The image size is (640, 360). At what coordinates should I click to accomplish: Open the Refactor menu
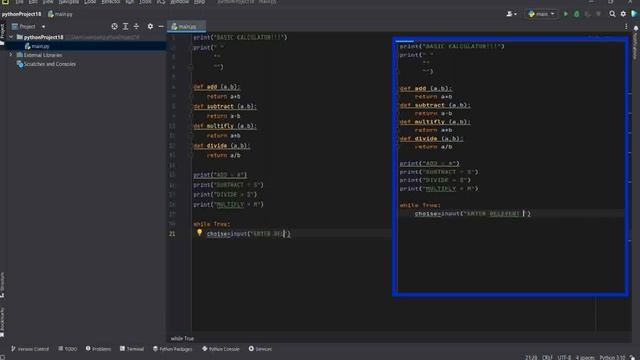coord(111,2)
